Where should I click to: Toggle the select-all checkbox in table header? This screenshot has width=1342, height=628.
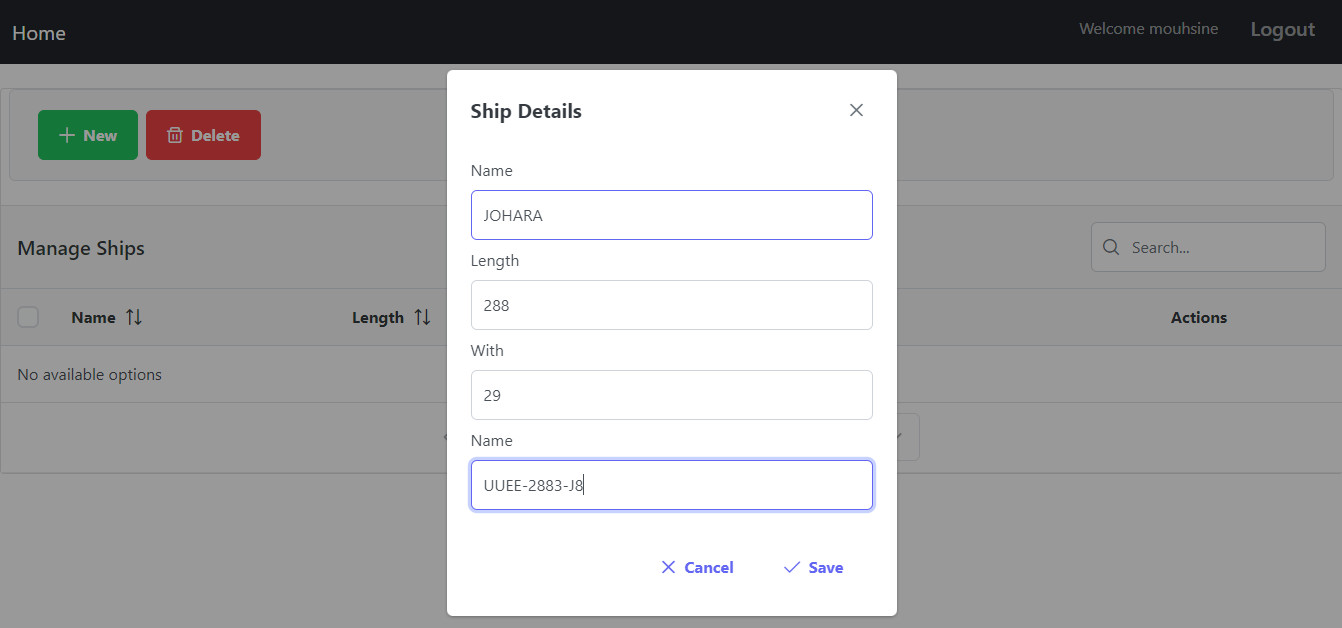[28, 317]
